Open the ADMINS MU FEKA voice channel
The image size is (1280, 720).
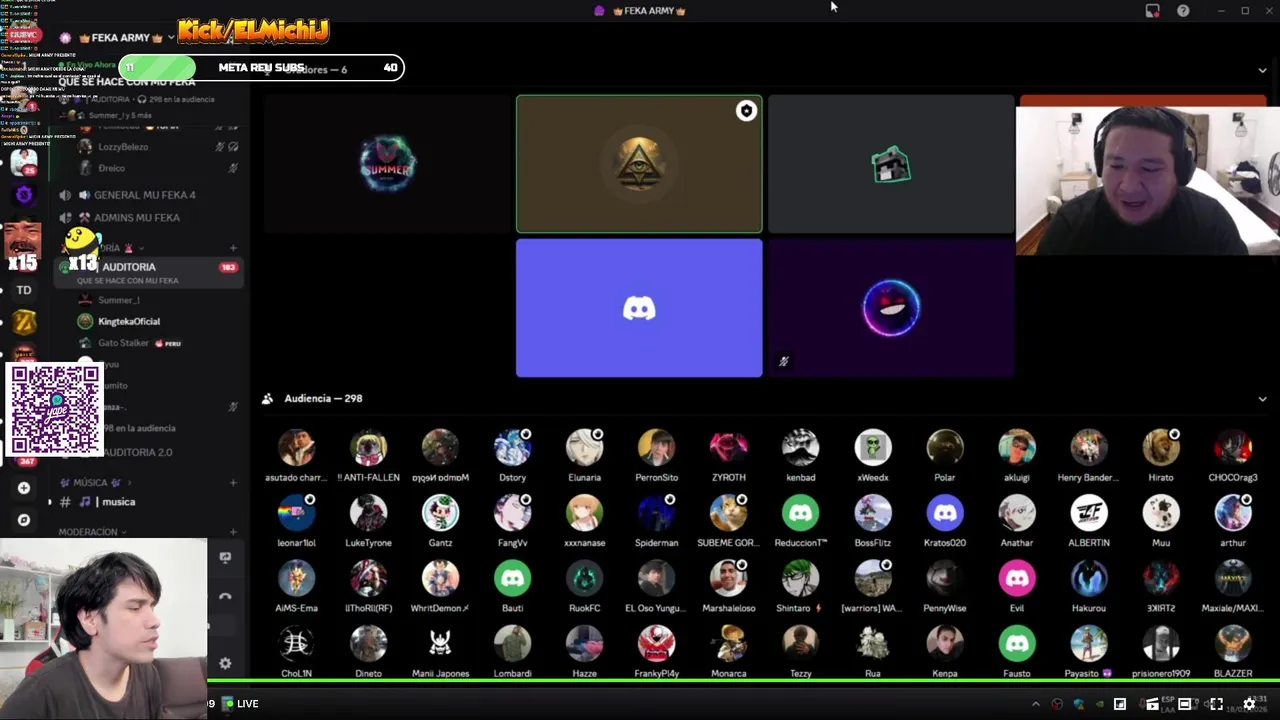coord(137,217)
